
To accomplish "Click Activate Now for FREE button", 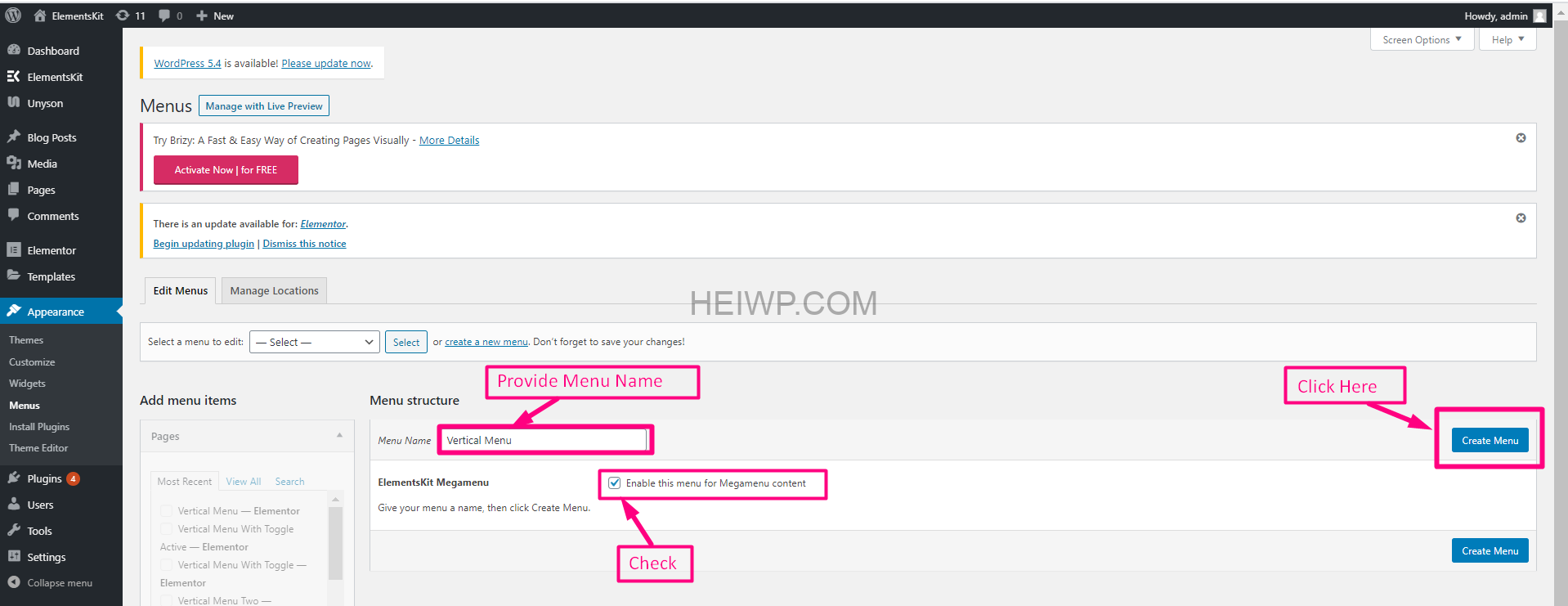I will point(226,169).
